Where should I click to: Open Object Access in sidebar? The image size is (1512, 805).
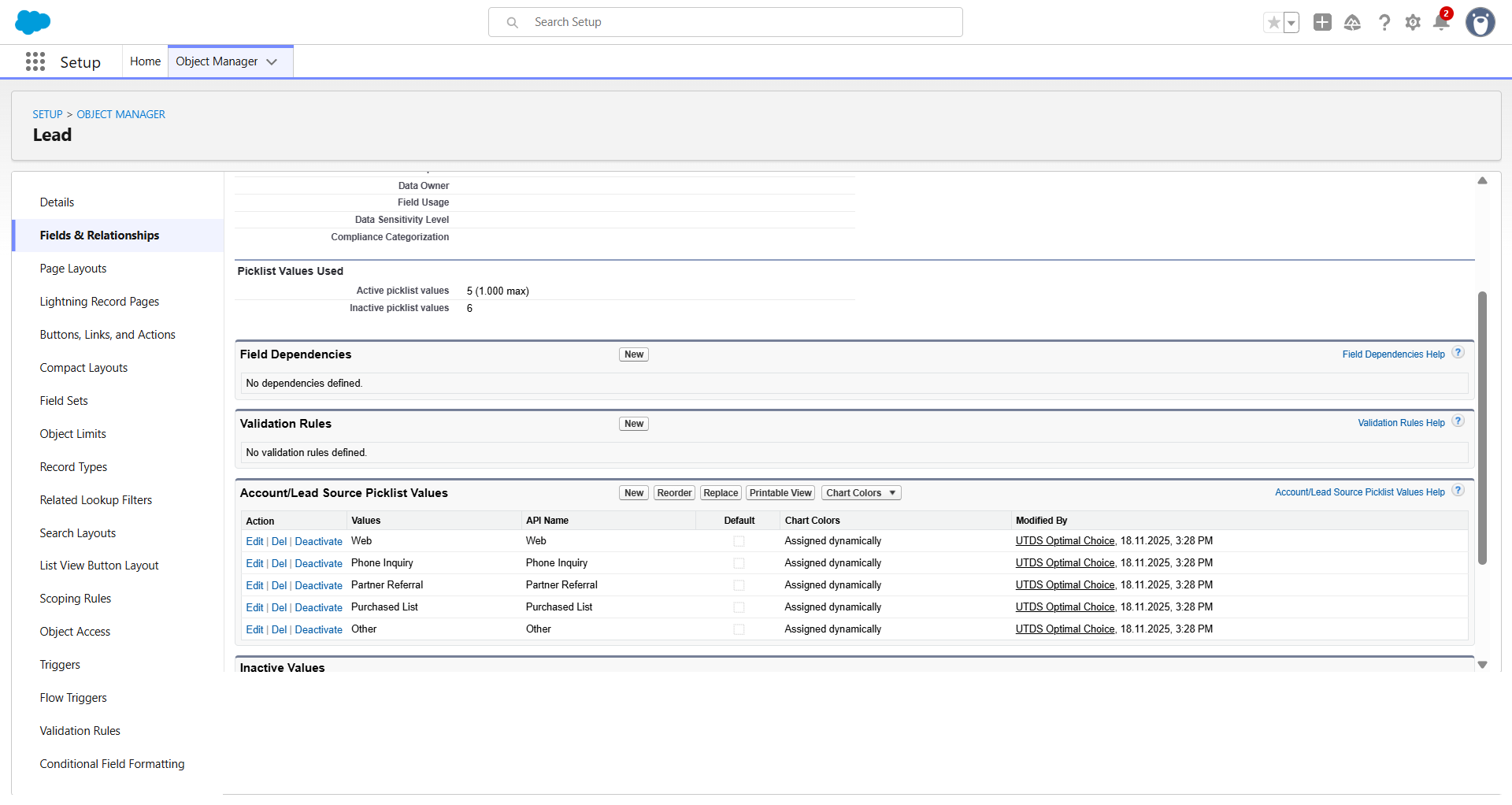point(75,632)
